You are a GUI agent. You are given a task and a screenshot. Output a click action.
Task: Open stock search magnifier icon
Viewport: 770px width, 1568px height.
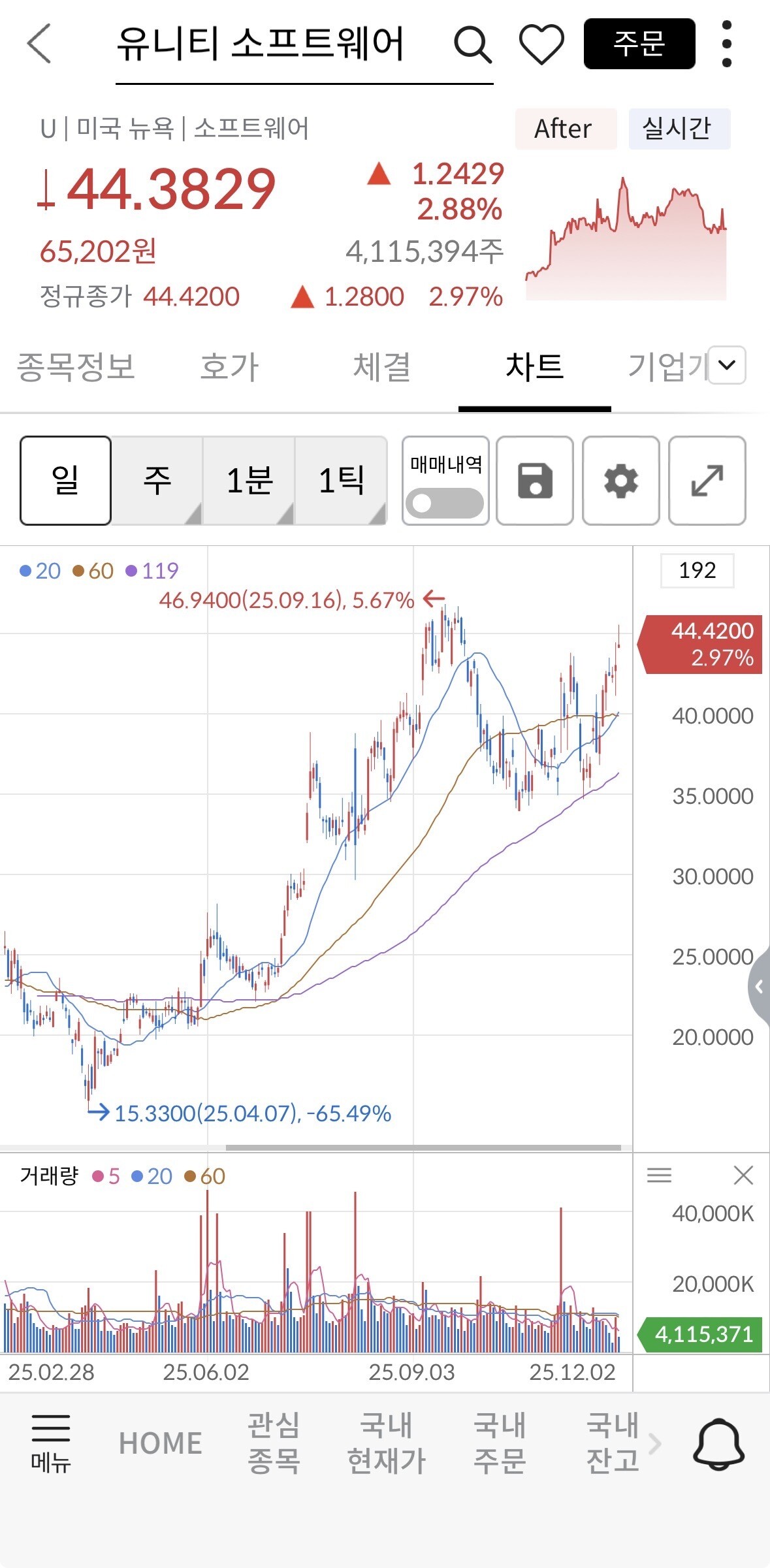pos(472,44)
